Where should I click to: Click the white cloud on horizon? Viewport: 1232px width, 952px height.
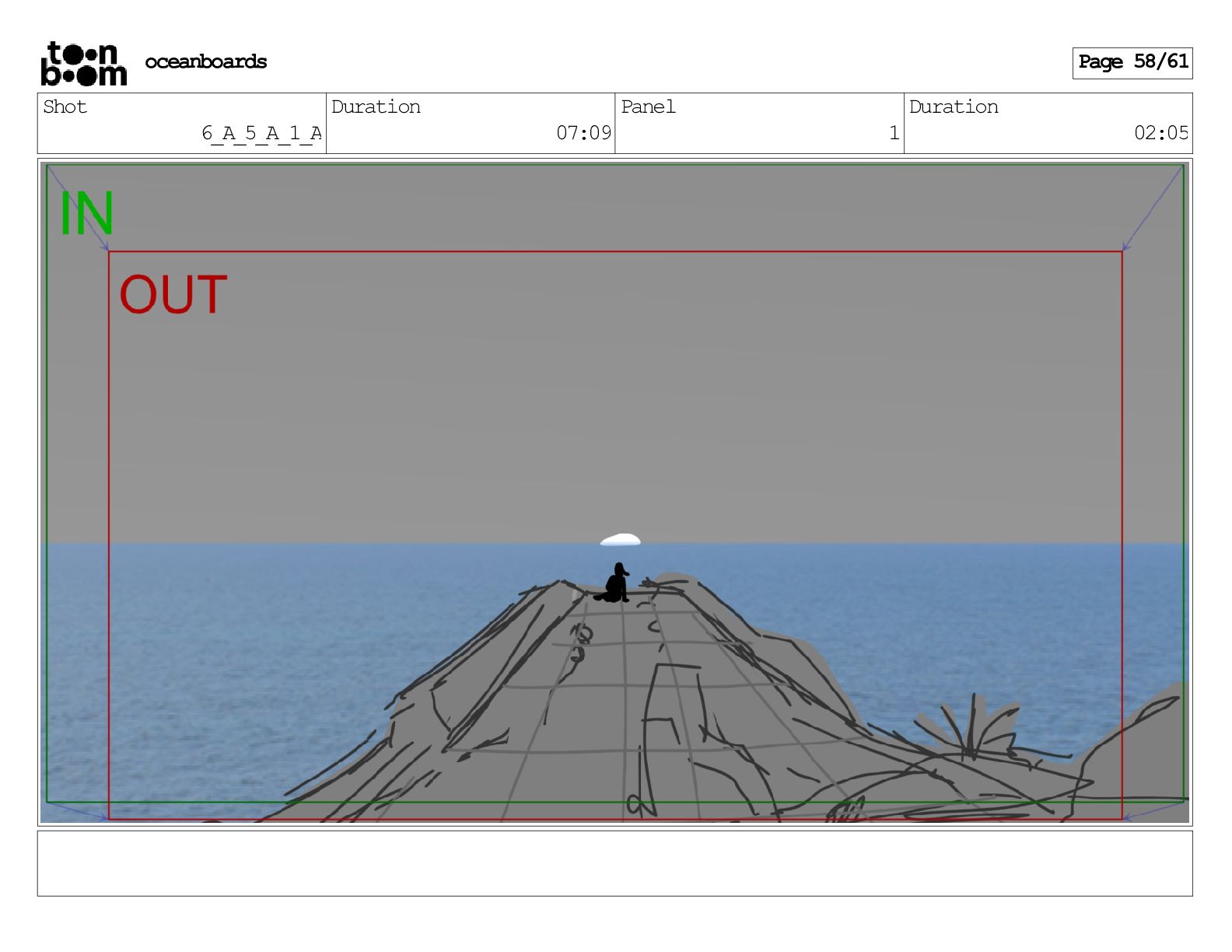pos(621,540)
